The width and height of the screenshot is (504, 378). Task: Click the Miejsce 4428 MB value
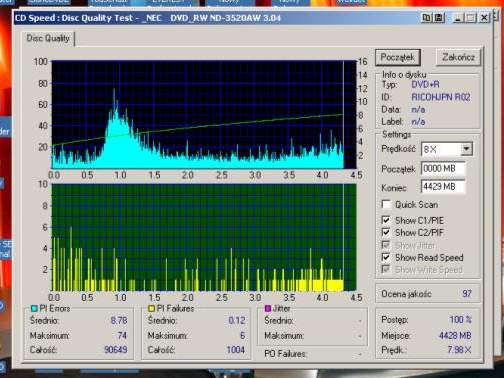pos(455,335)
